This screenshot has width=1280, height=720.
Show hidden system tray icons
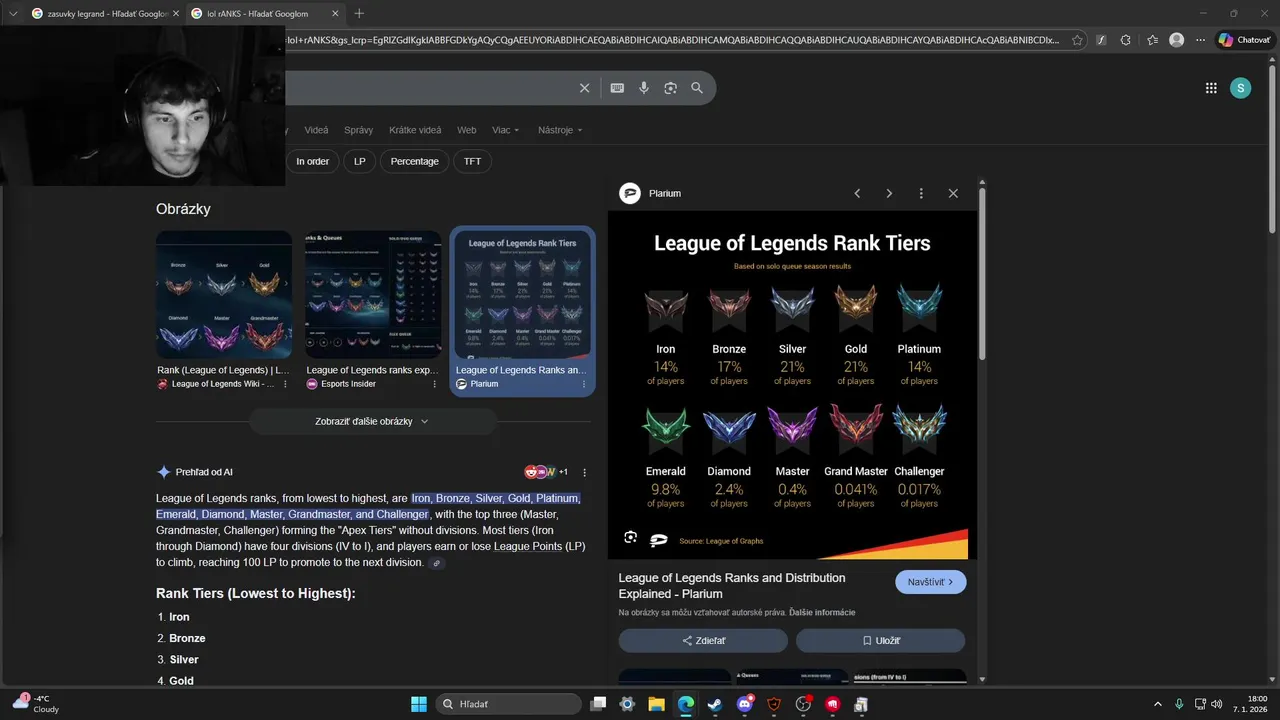pyautogui.click(x=1158, y=704)
